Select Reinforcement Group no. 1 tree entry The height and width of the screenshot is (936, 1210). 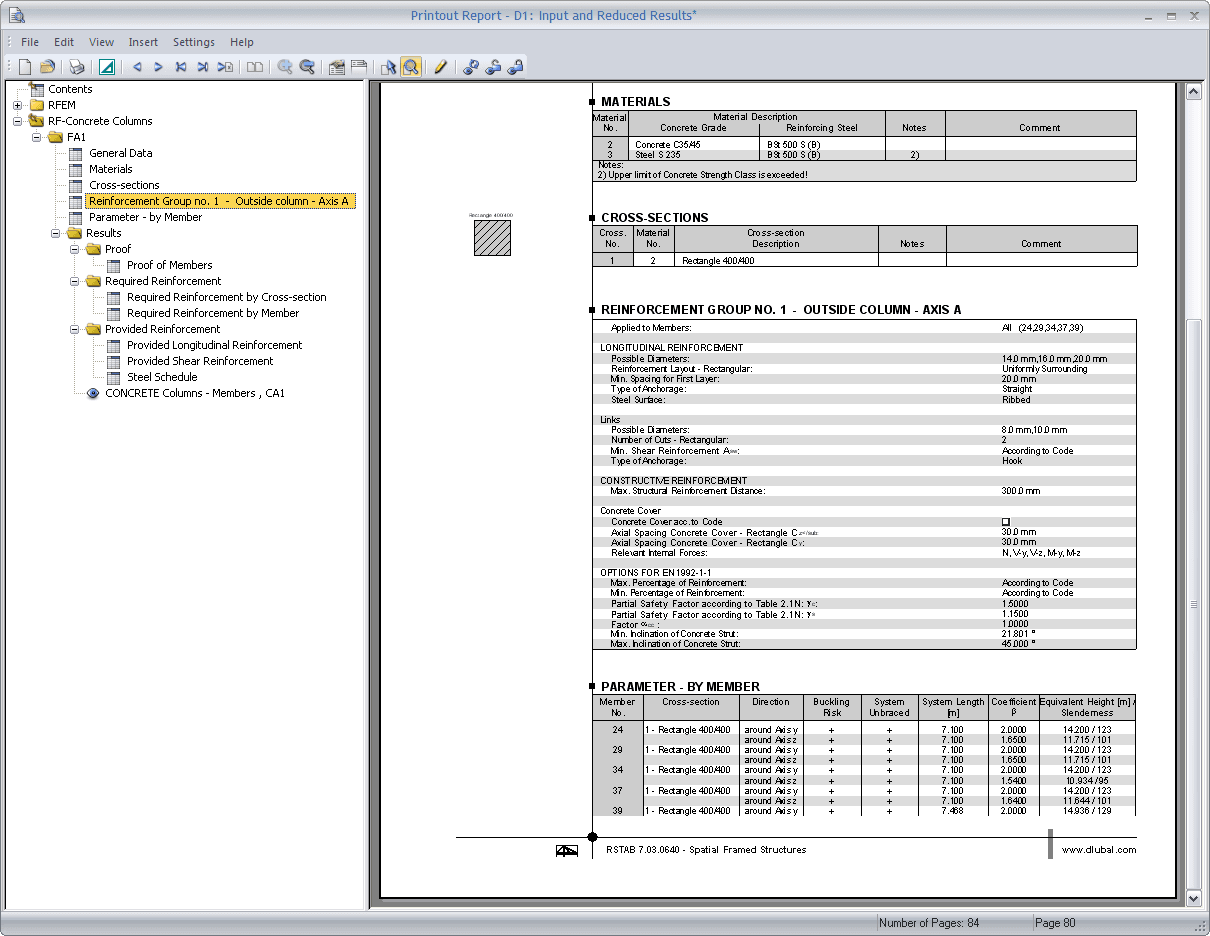219,201
